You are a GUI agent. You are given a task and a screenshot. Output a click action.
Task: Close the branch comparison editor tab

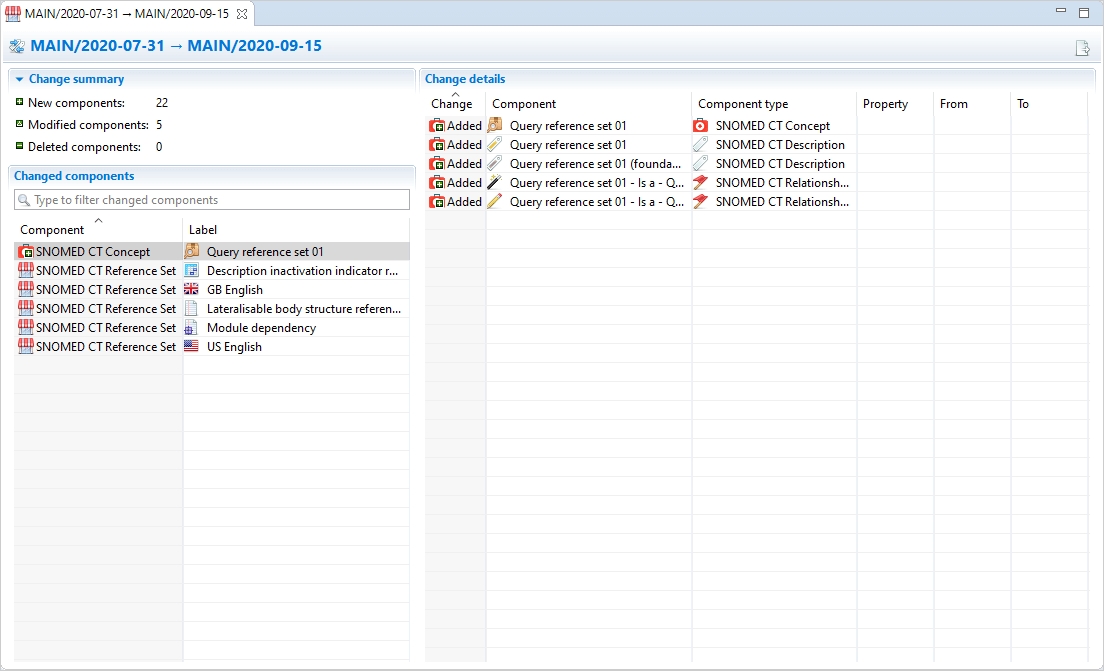[x=241, y=13]
